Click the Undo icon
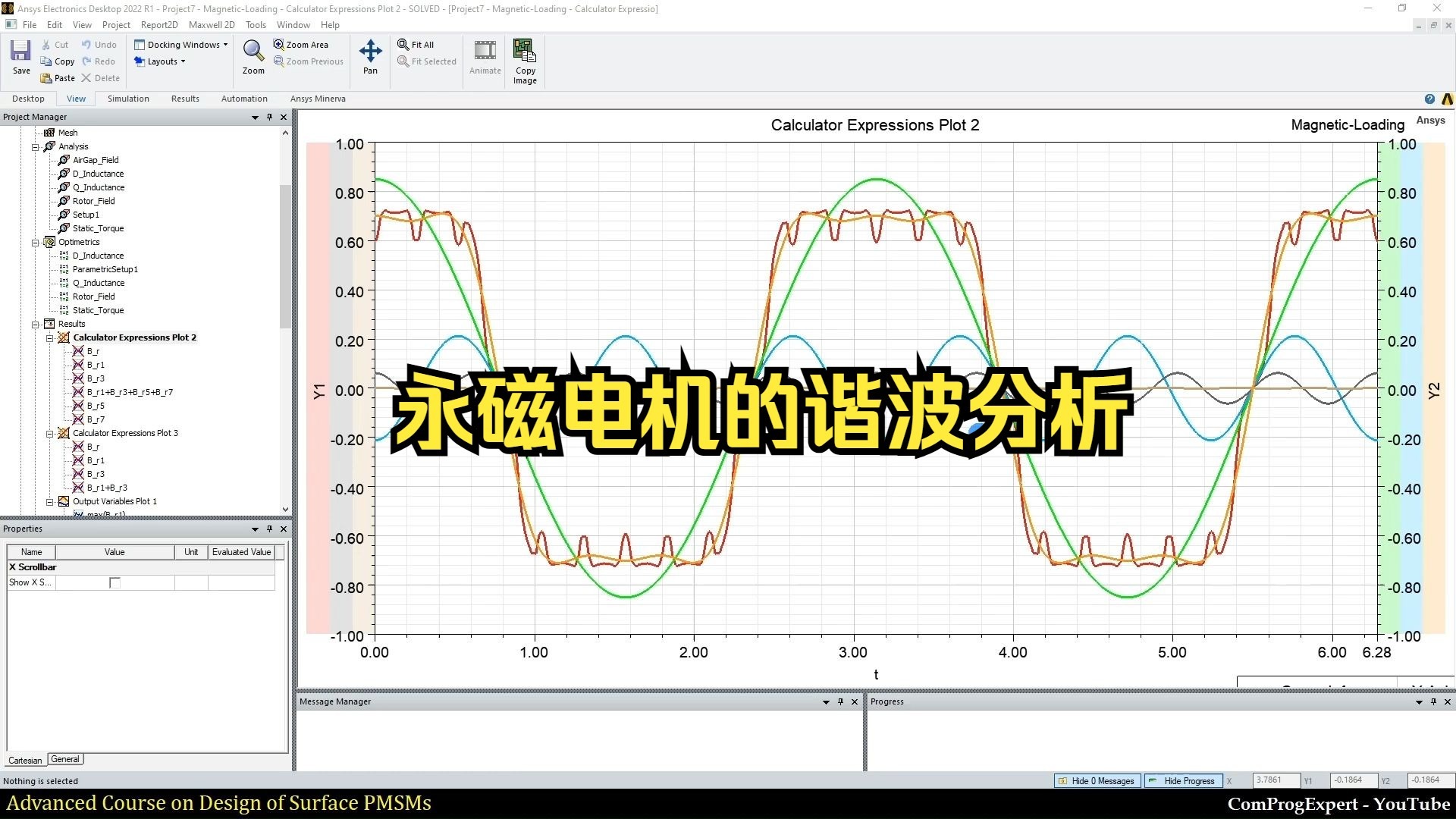Image resolution: width=1456 pixels, height=819 pixels. click(x=99, y=44)
